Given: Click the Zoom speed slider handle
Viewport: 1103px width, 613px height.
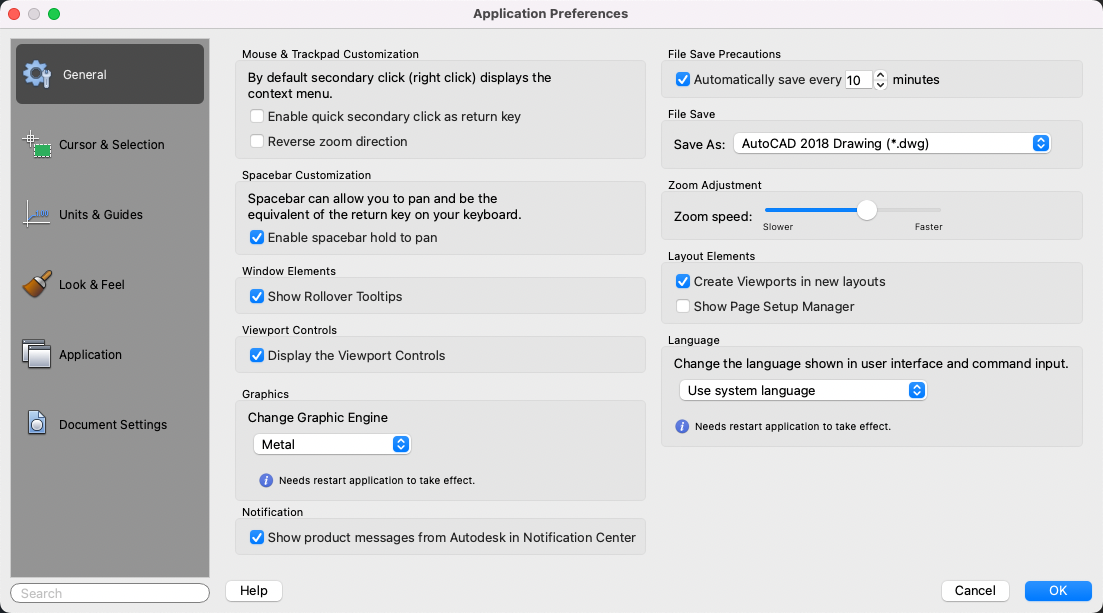Looking at the screenshot, I should pos(867,210).
